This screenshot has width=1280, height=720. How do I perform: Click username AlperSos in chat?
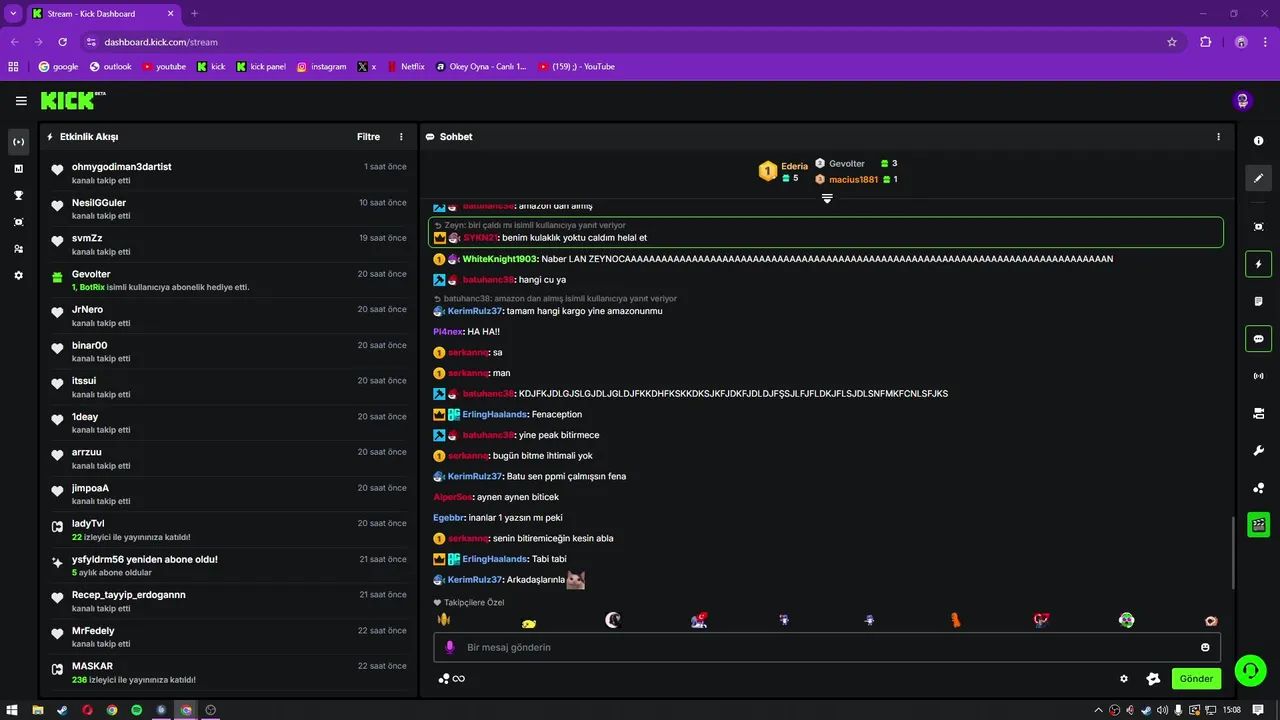coord(452,497)
